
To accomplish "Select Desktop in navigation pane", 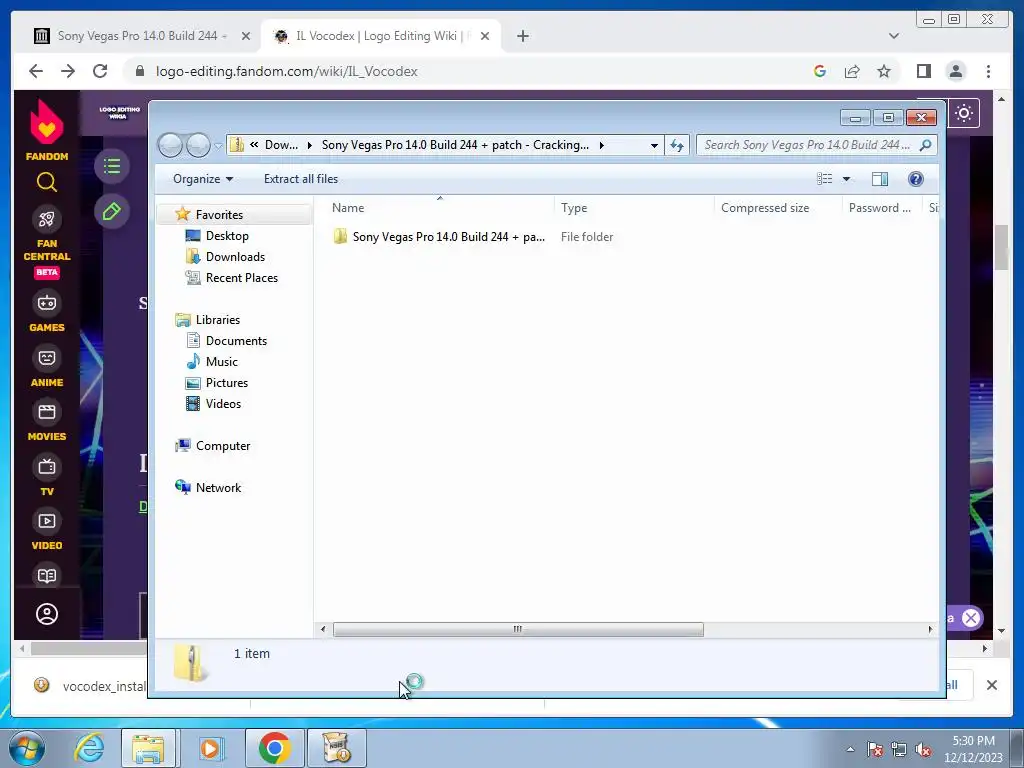I will (x=227, y=236).
